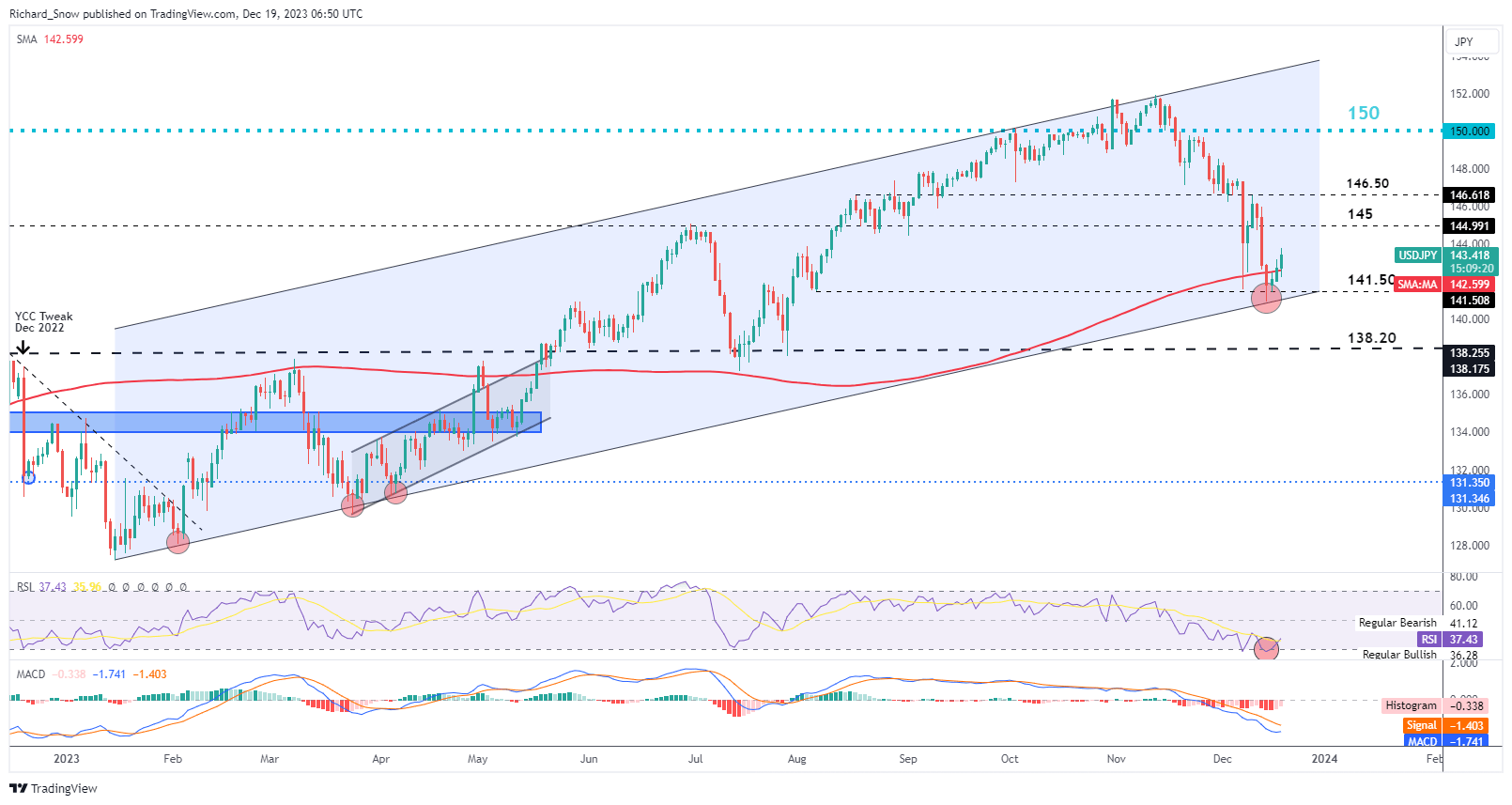Image resolution: width=1512 pixels, height=805 pixels.
Task: Click the RSI 37.43 axis label
Action: pyautogui.click(x=1452, y=640)
